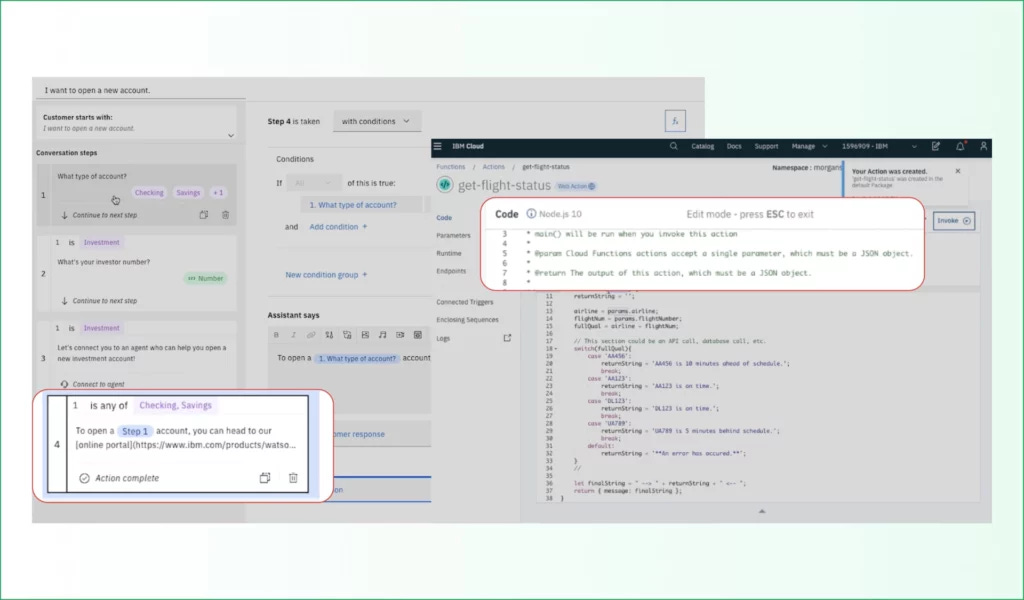
Task: Apply bold in Assistant says toolbar
Action: [276, 335]
